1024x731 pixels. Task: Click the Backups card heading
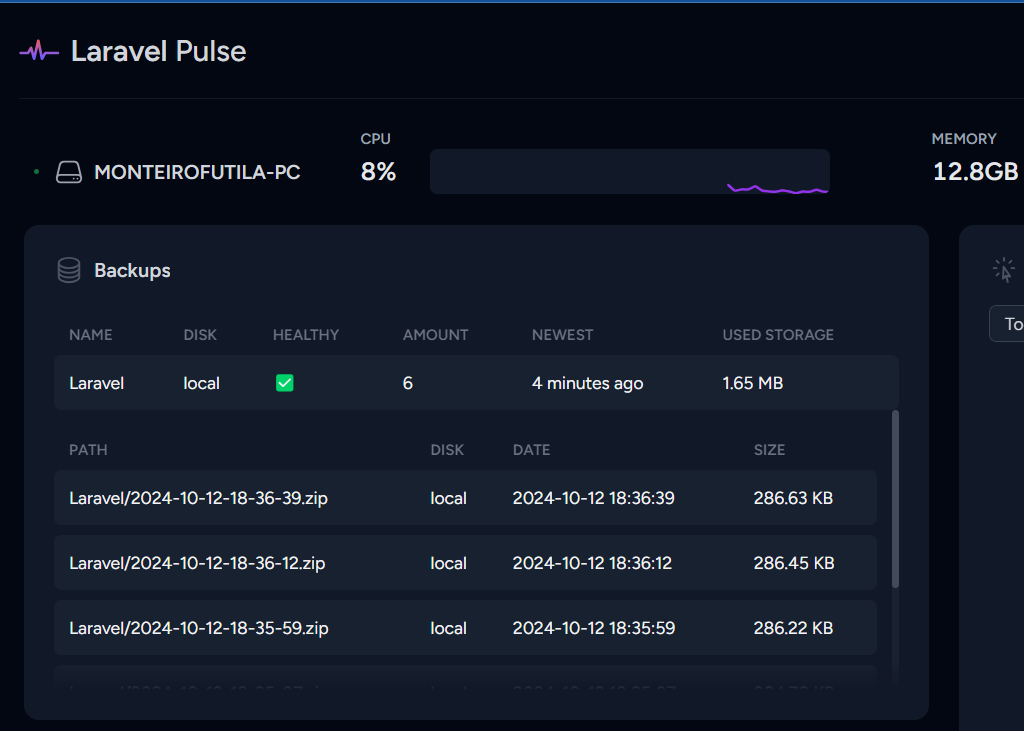click(x=133, y=270)
